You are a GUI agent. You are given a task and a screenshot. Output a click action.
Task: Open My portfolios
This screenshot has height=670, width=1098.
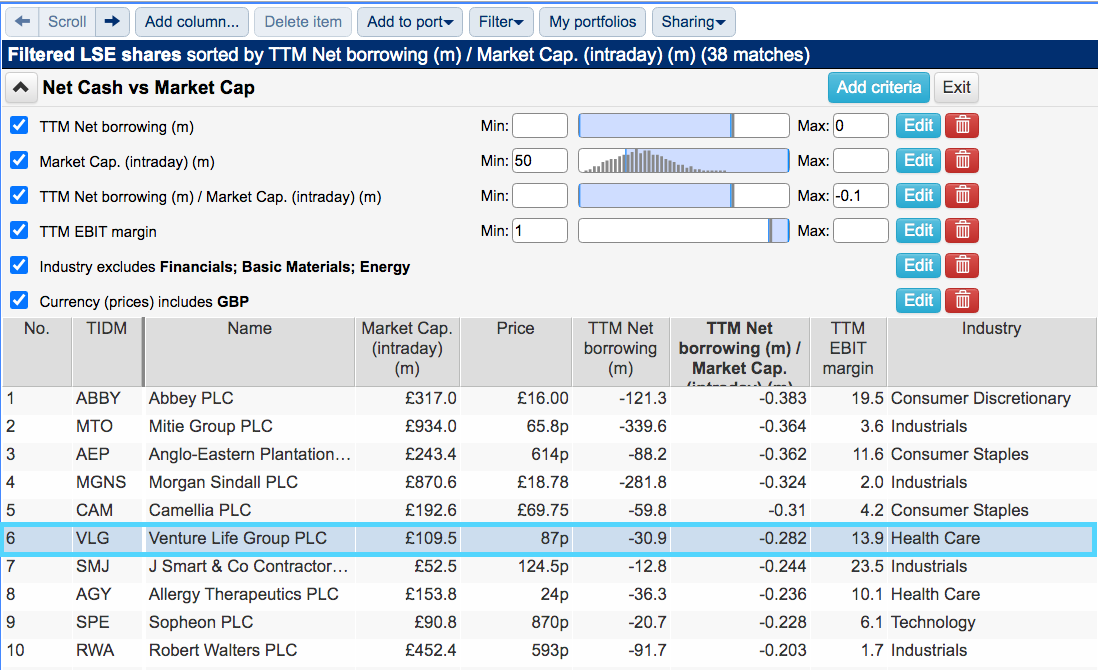592,22
